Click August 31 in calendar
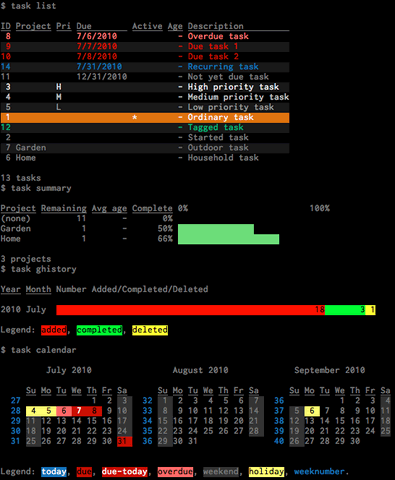This screenshot has width=395, height=480. 193,441
